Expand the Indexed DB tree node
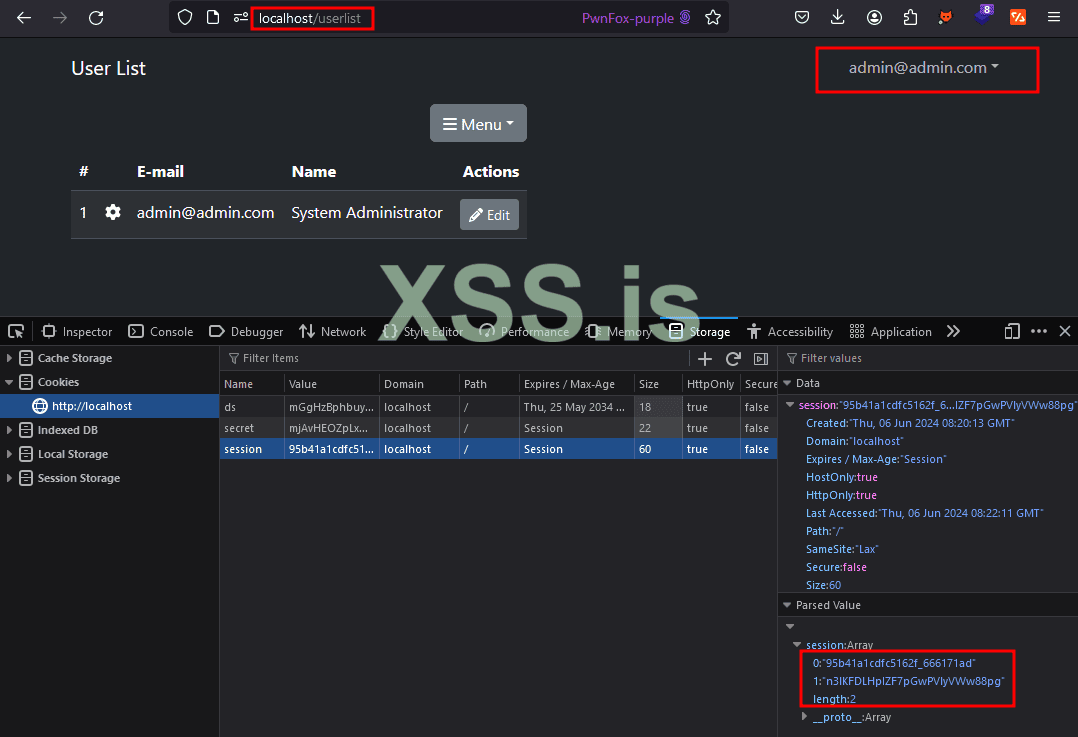This screenshot has width=1078, height=737. coord(10,430)
